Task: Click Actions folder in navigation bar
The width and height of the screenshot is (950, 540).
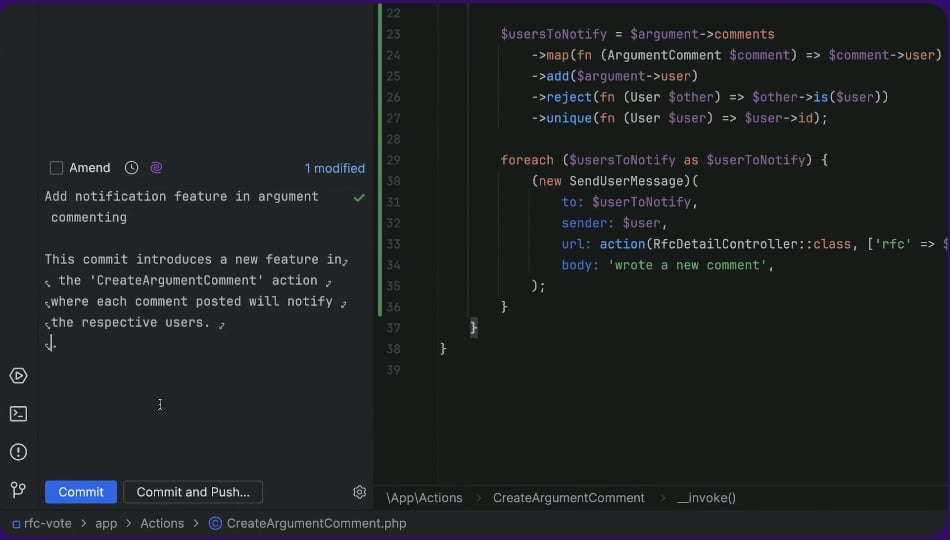Action: [x=162, y=524]
